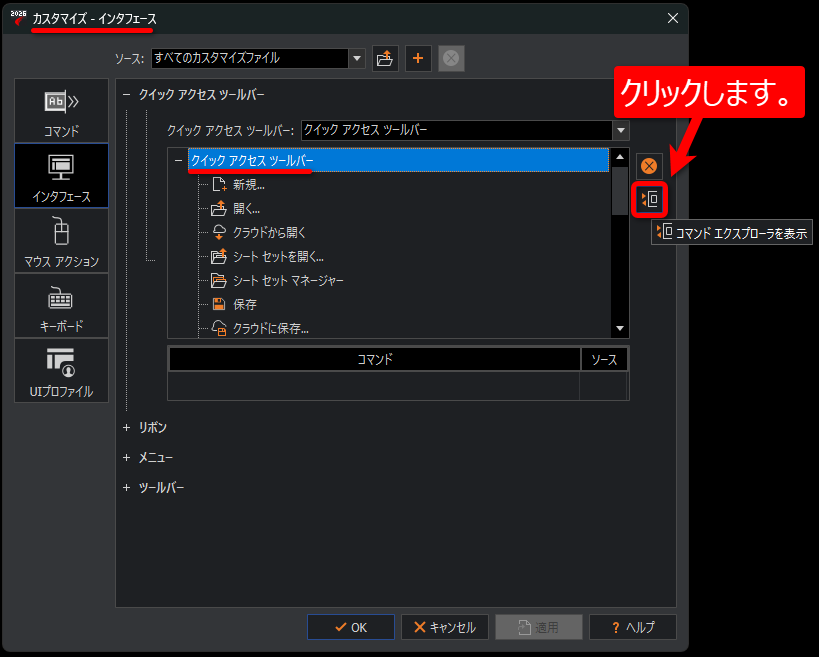Click the クラウドに保存 cloud icon
Viewport: 819px width, 657px height.
click(219, 328)
